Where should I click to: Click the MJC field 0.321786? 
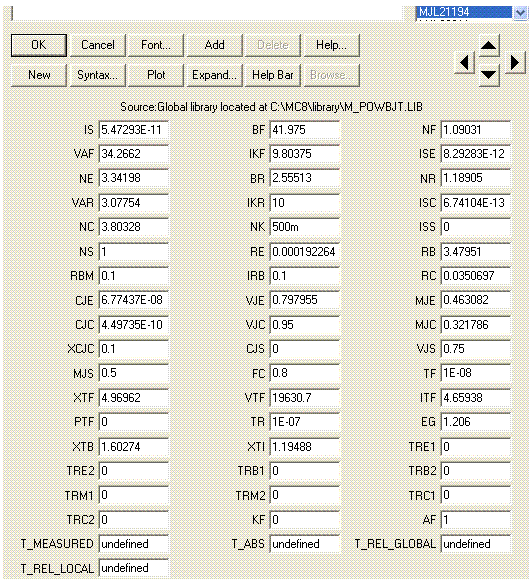click(x=476, y=325)
